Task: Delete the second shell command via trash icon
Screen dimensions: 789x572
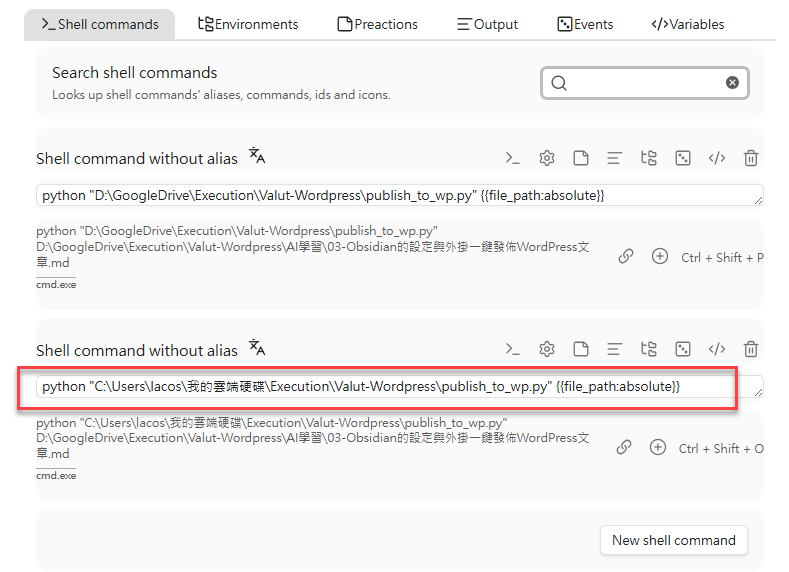Action: (751, 349)
